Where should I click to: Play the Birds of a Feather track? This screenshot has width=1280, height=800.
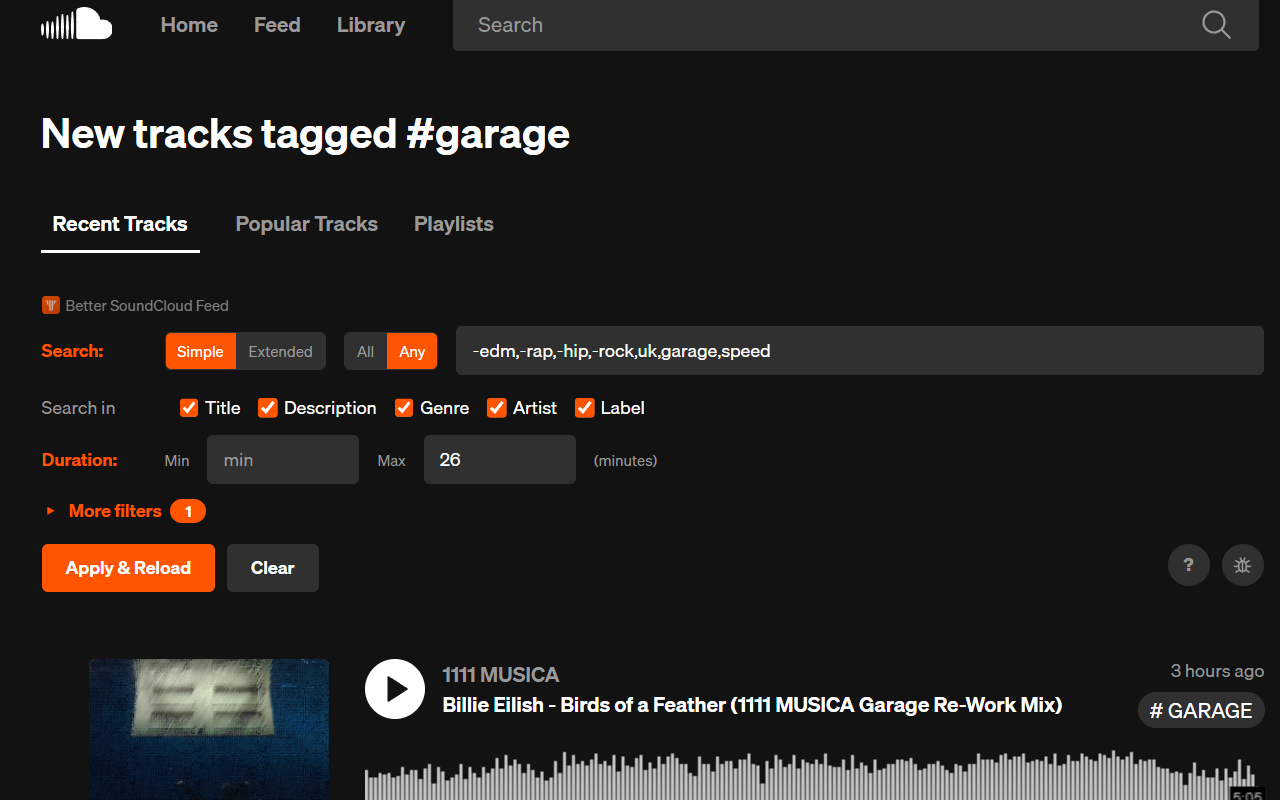pos(395,689)
